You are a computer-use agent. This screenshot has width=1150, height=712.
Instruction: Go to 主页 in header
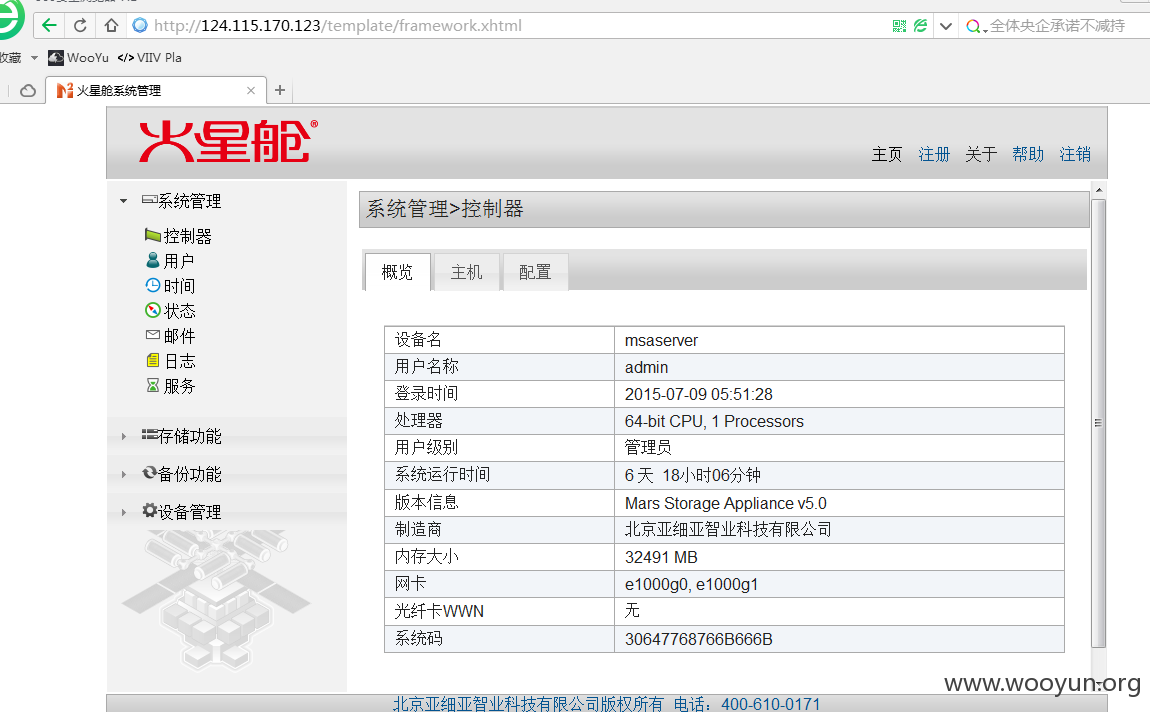886,154
